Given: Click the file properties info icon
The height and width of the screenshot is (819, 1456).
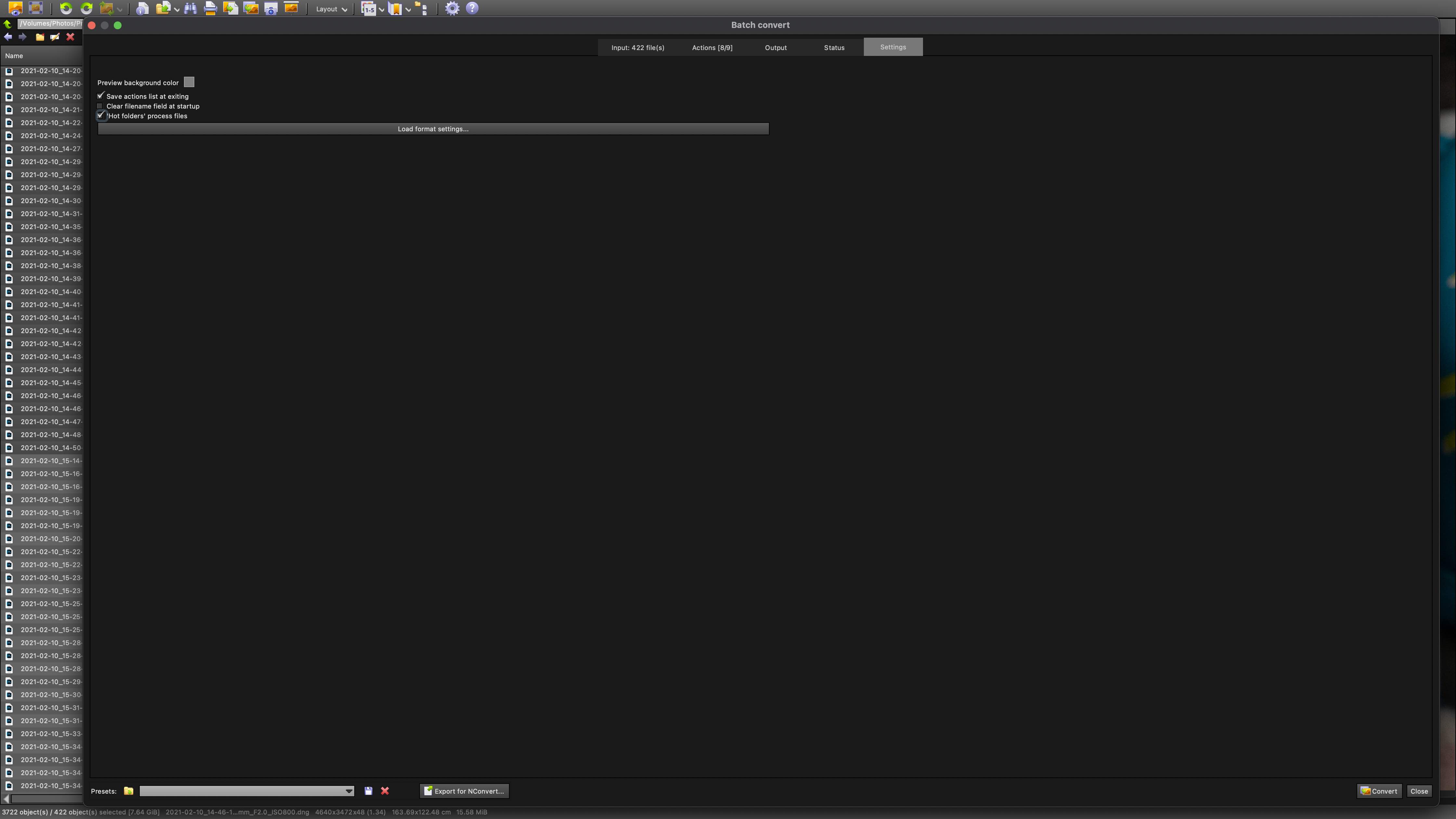Looking at the screenshot, I should 142,8.
